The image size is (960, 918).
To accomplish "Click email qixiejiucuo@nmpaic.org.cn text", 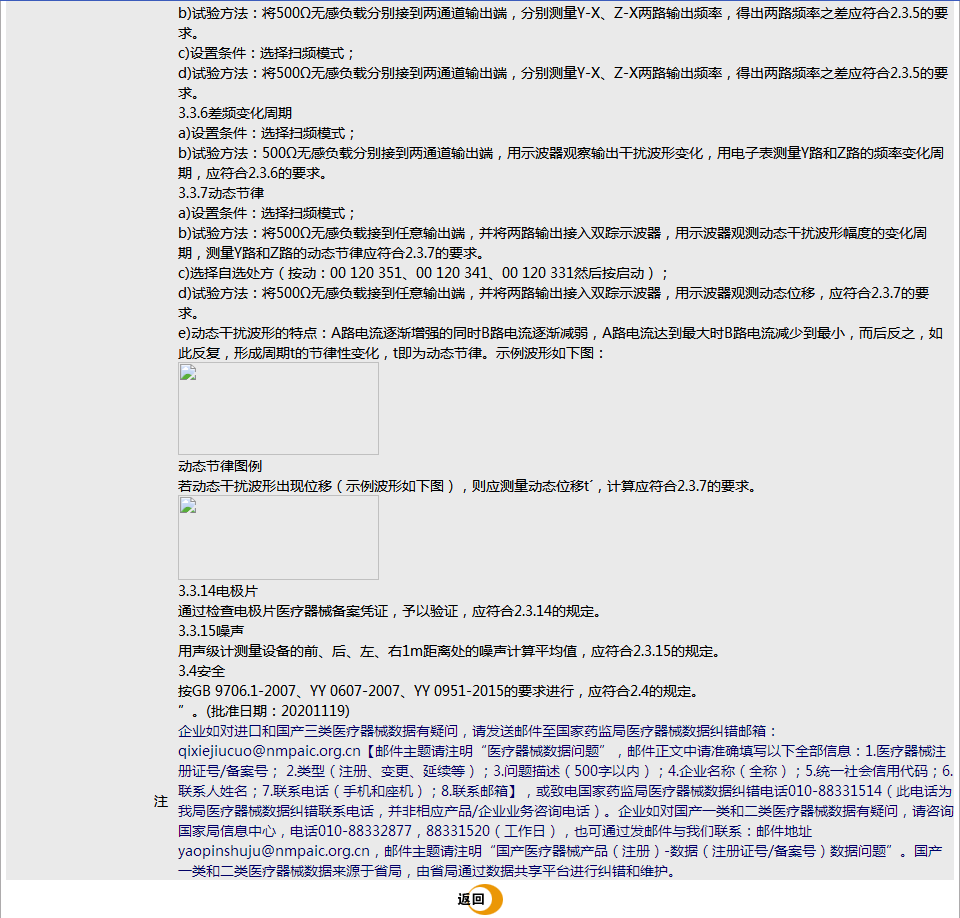I will [269, 751].
